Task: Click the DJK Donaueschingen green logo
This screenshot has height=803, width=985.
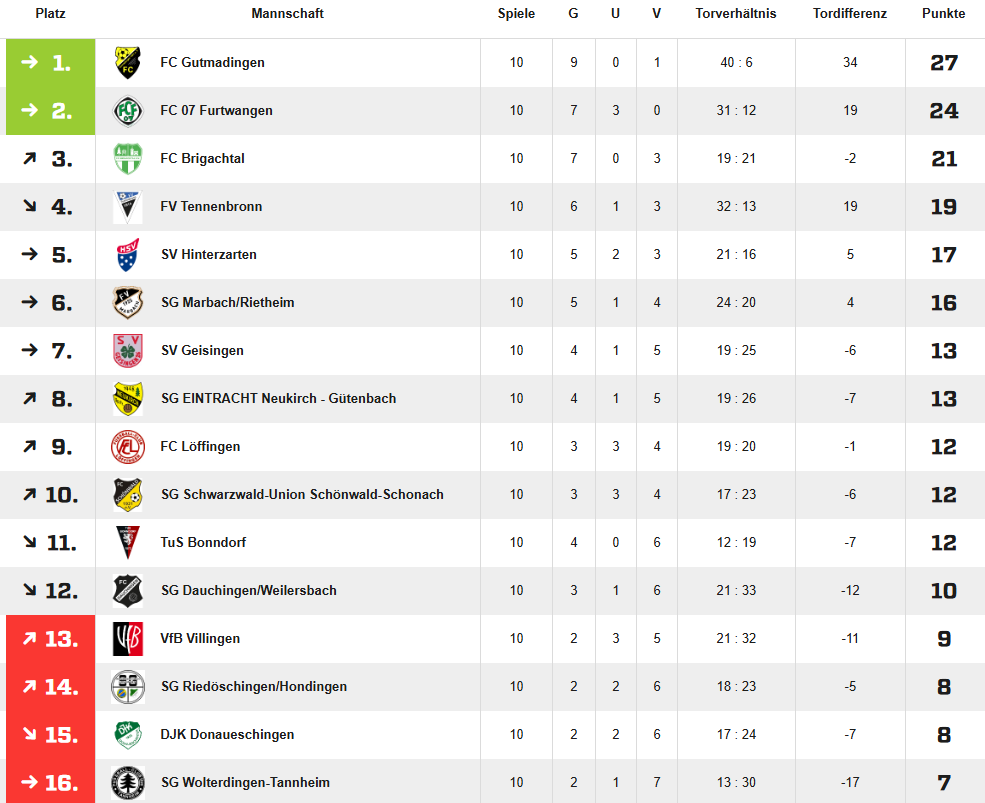Action: [127, 735]
